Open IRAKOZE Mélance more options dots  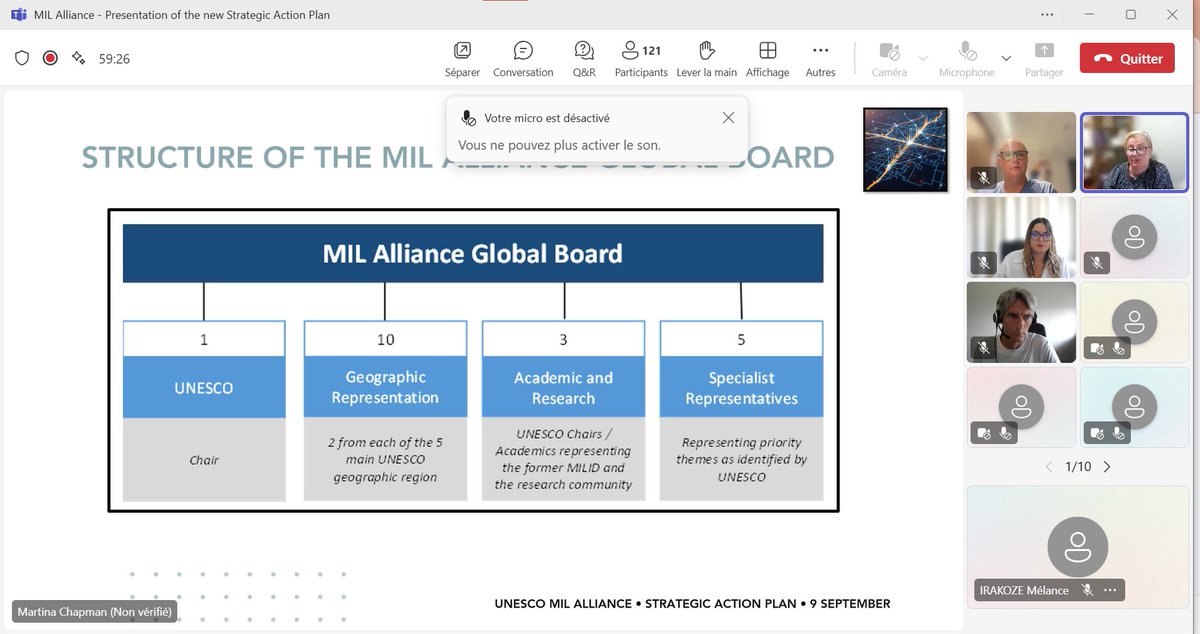point(1110,590)
